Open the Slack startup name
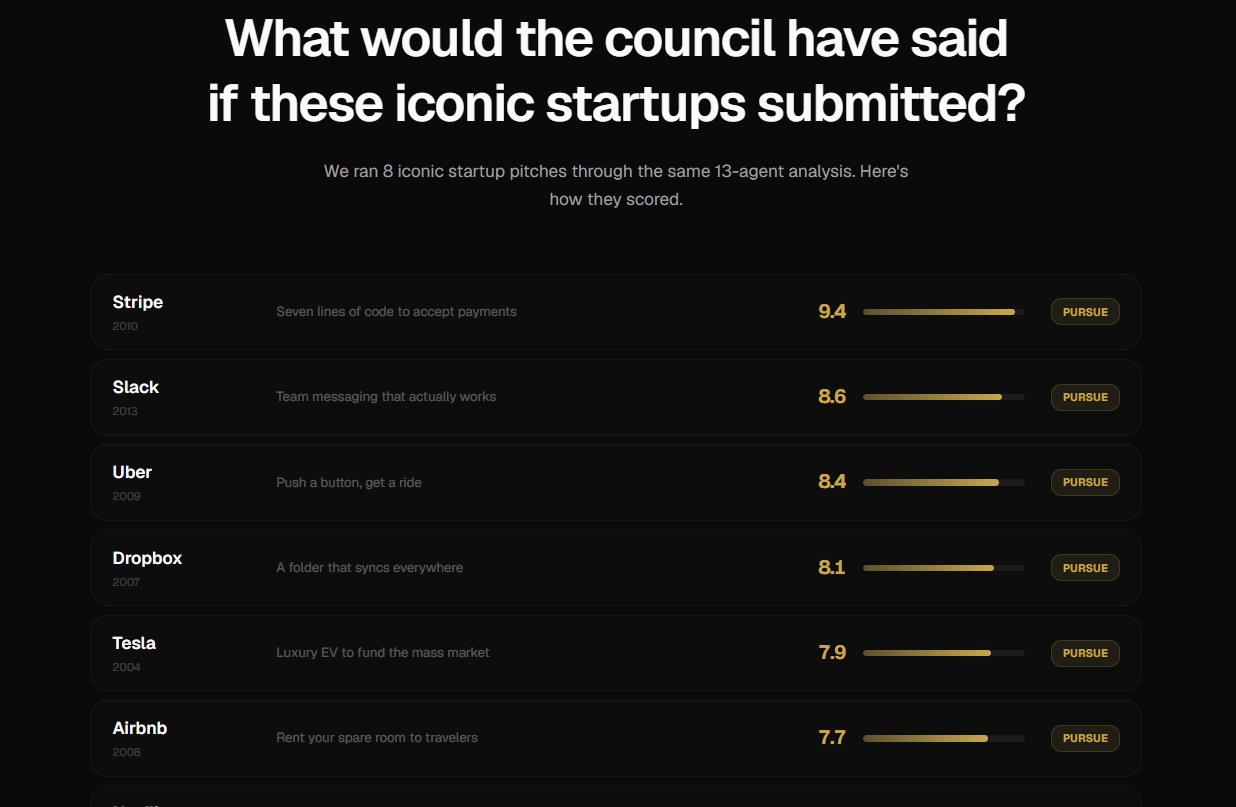1236x807 pixels. click(x=136, y=387)
